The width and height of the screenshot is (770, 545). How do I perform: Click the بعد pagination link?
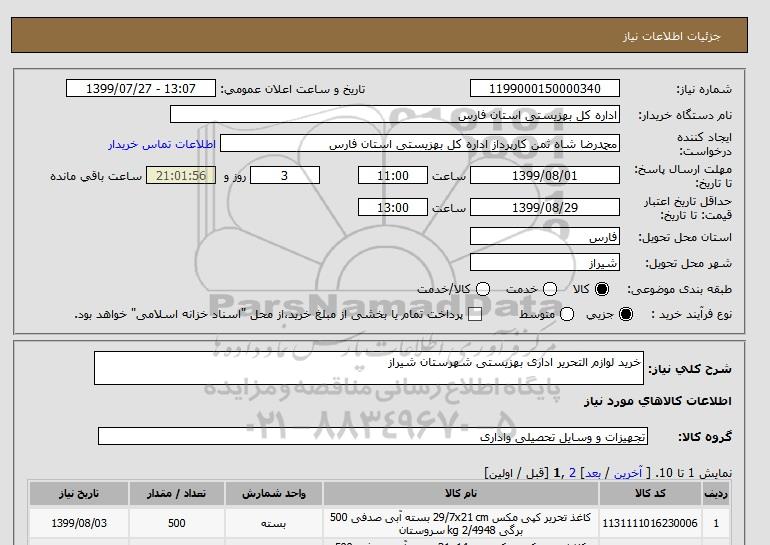click(593, 473)
